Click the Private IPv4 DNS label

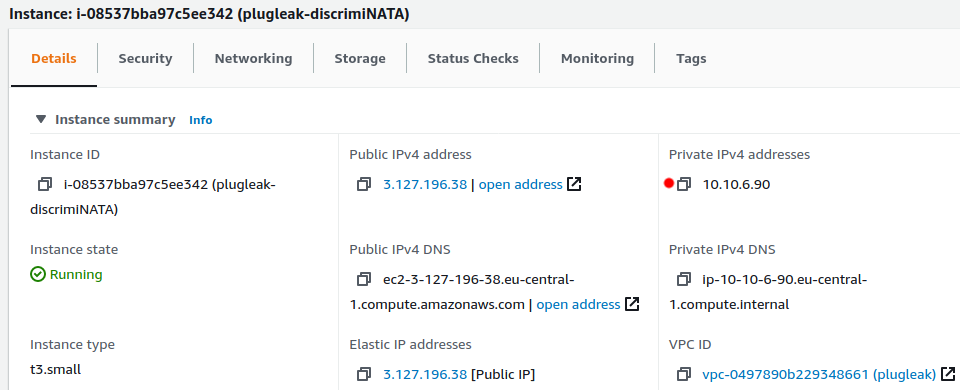[722, 250]
